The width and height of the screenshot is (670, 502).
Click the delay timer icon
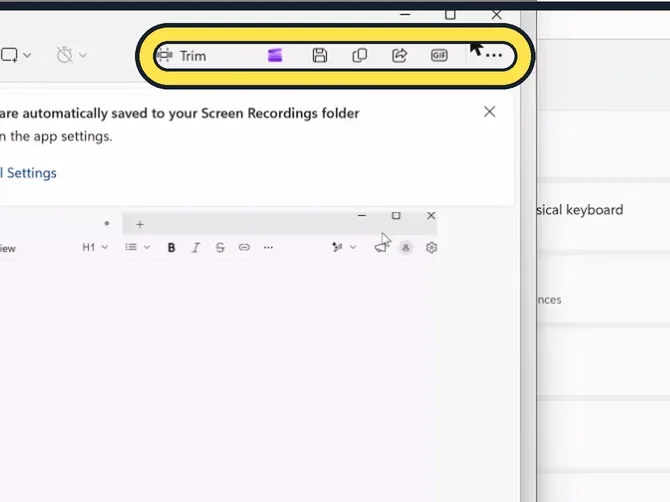[x=65, y=55]
